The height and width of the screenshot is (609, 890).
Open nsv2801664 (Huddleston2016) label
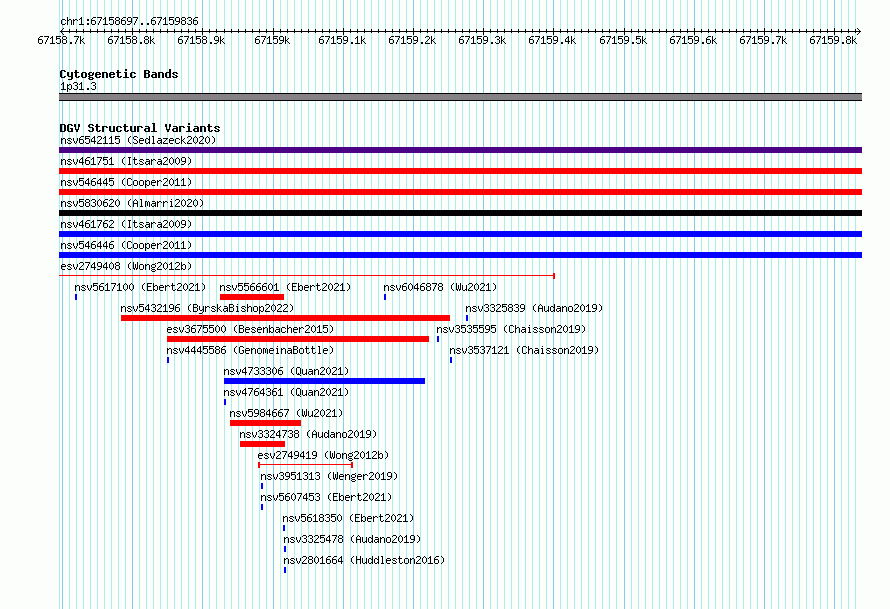(364, 560)
